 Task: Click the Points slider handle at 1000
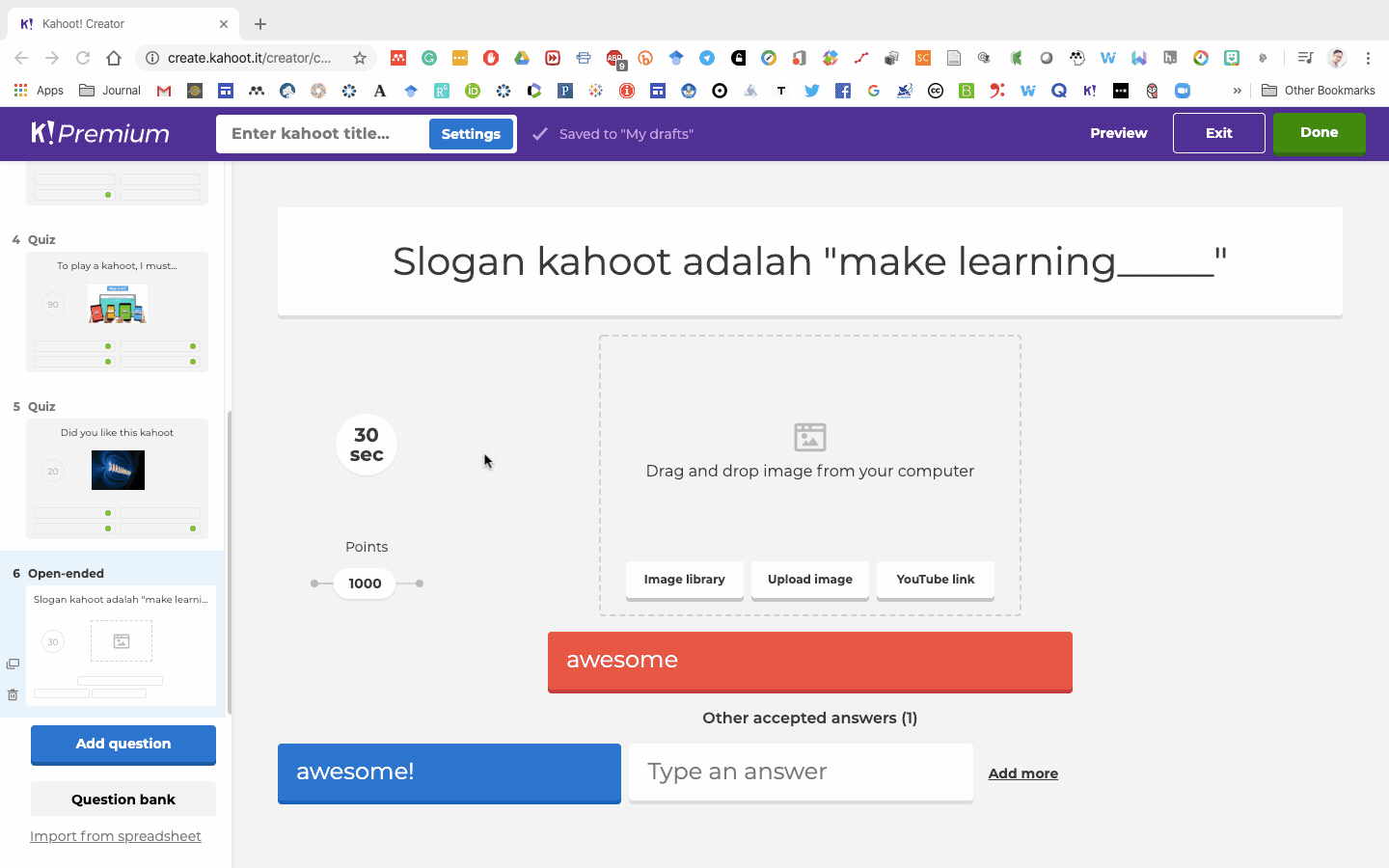[x=364, y=583]
